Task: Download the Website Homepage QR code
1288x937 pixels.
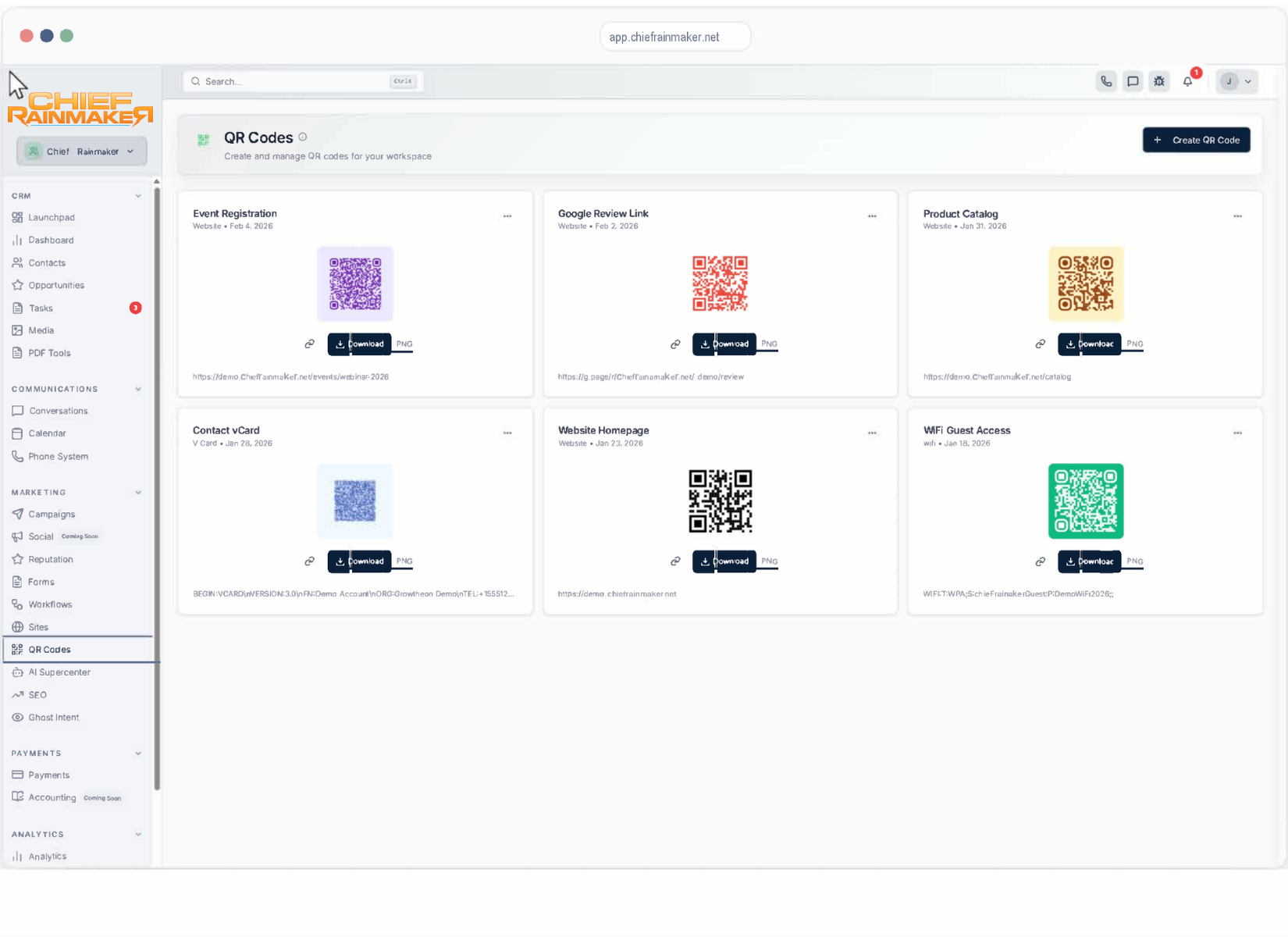Action: (724, 561)
